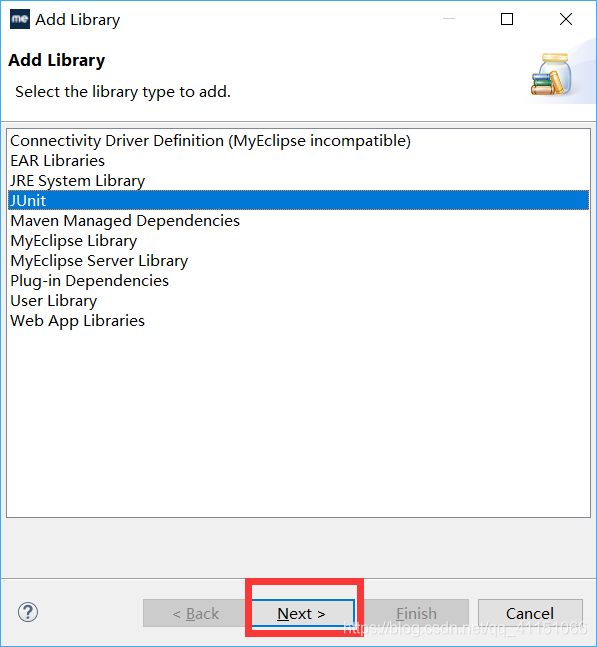Click the disabled Back button
The width and height of the screenshot is (597, 647).
point(195,614)
